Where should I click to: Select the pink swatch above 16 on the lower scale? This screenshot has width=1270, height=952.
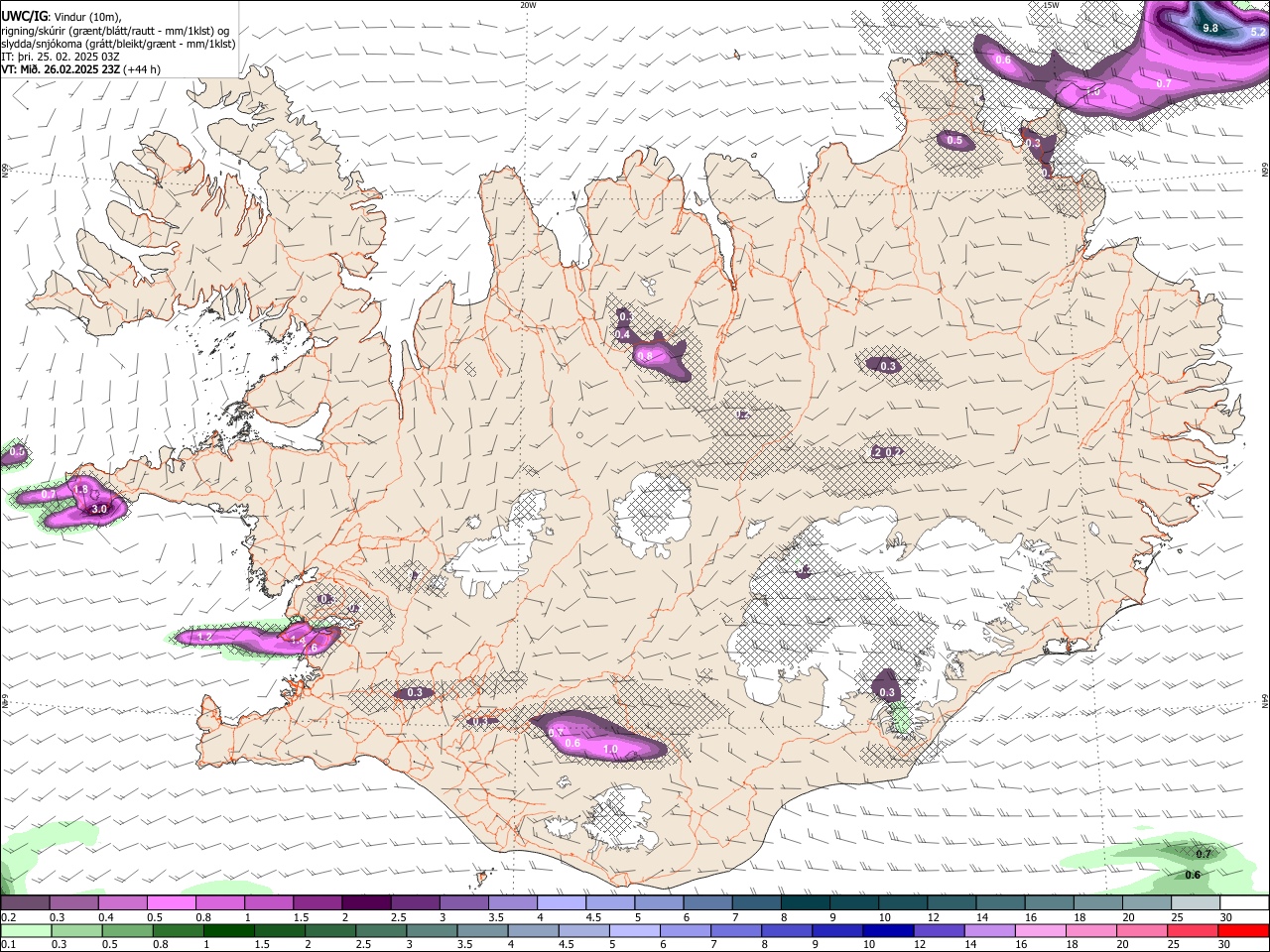tap(1040, 930)
